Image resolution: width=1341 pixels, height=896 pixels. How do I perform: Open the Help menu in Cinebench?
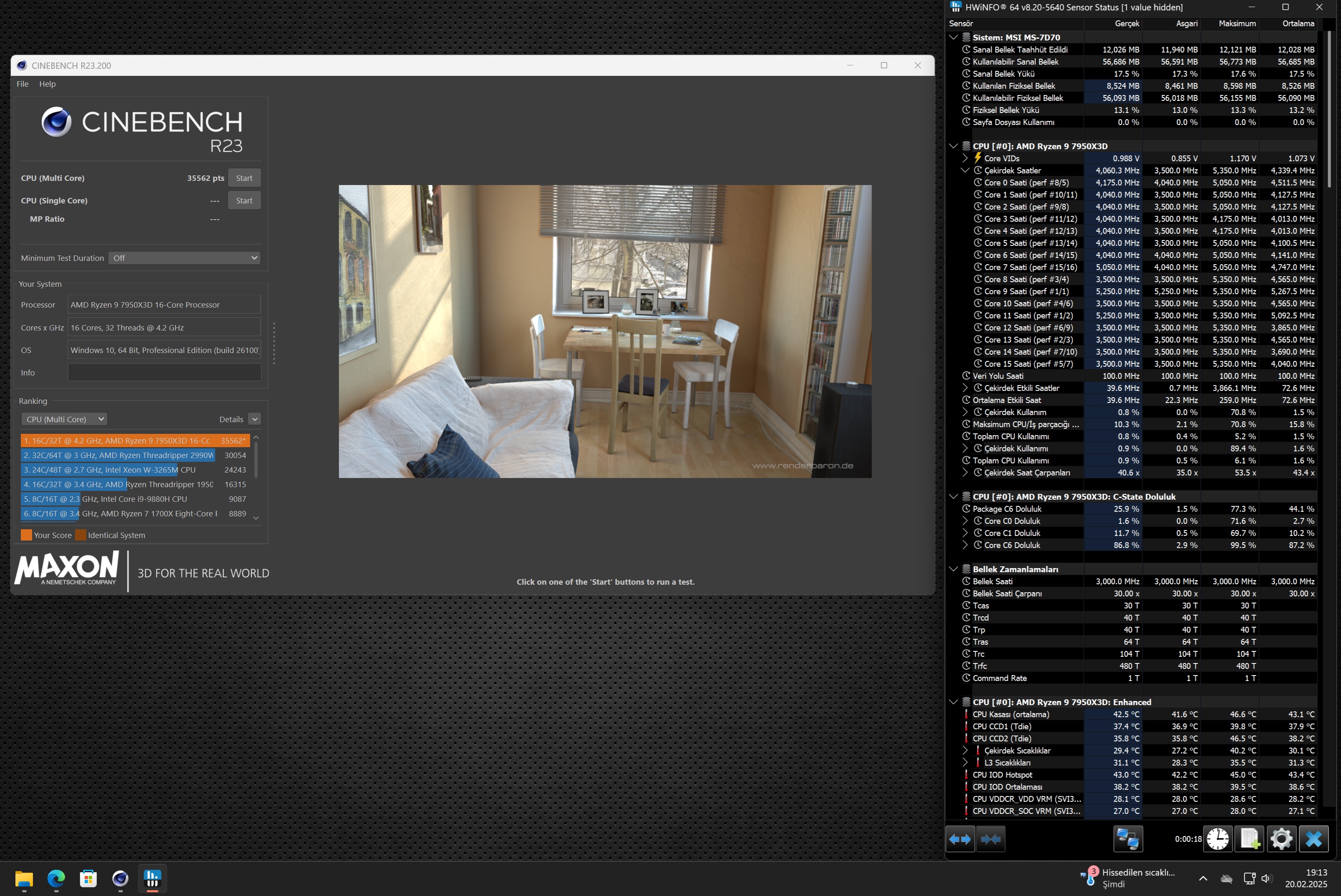[x=48, y=84]
